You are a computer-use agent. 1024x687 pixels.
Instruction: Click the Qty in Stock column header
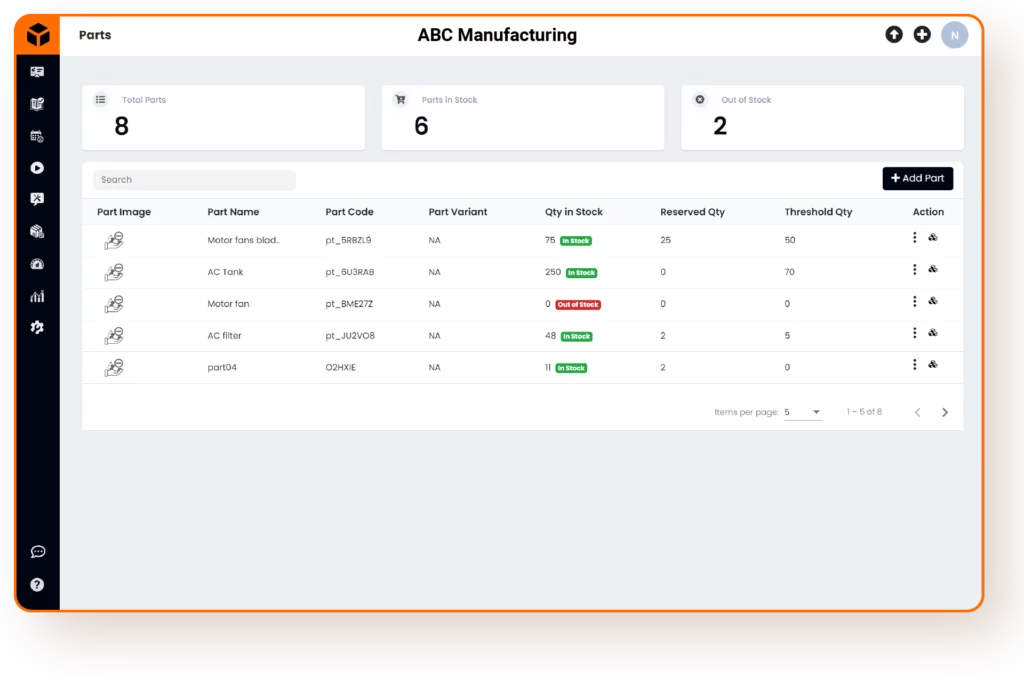tap(574, 212)
